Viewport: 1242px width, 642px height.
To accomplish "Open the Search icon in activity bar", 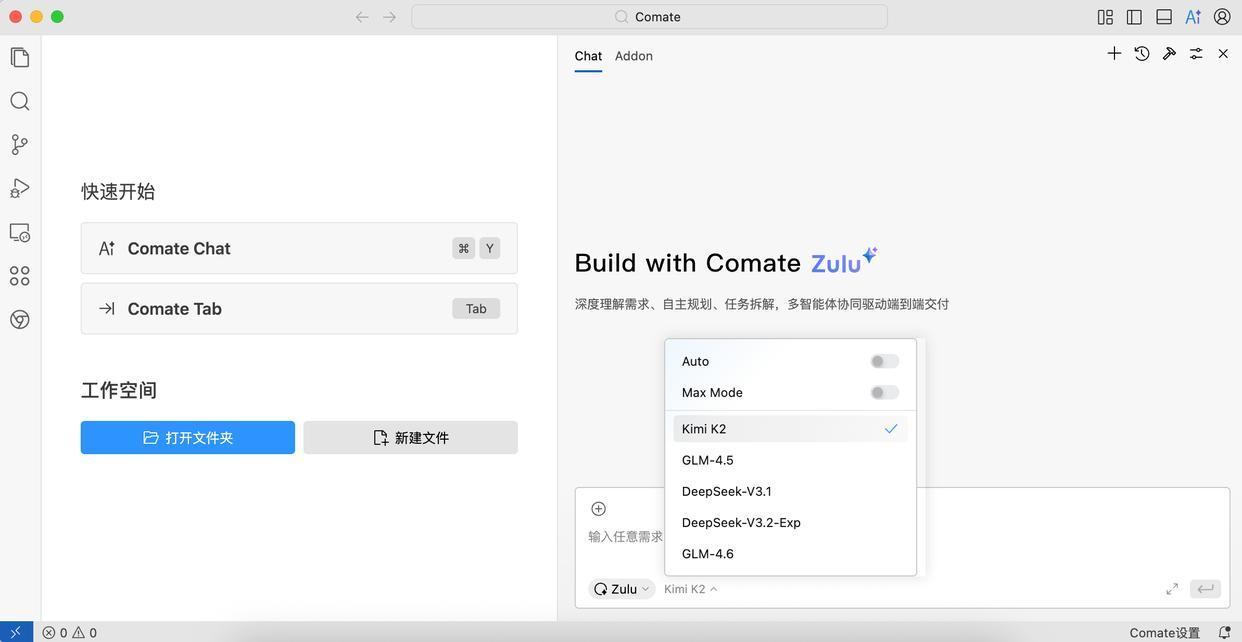I will point(20,101).
